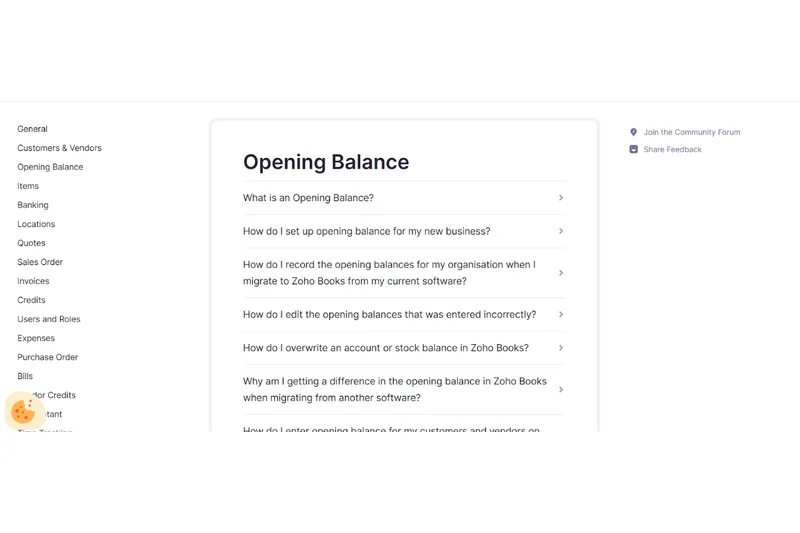Select Users and Roles in sidebar
The width and height of the screenshot is (800, 533).
click(x=49, y=319)
